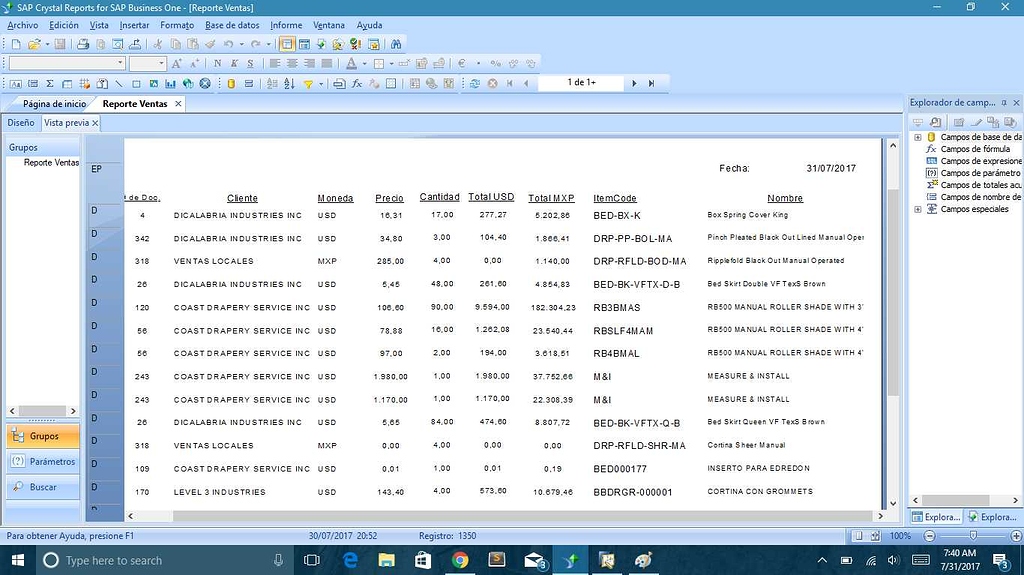The height and width of the screenshot is (575, 1024).
Task: Click the font color A icon
Action: (x=351, y=63)
